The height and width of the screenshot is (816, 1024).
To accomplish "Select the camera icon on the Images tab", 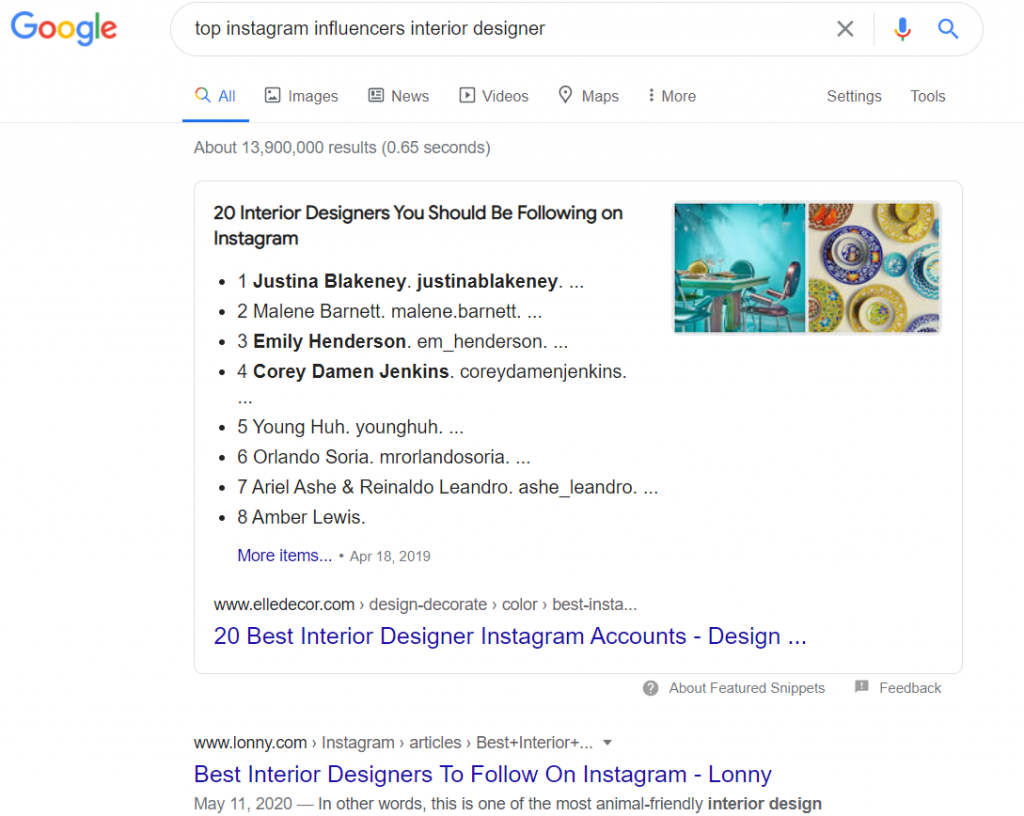I will (272, 95).
